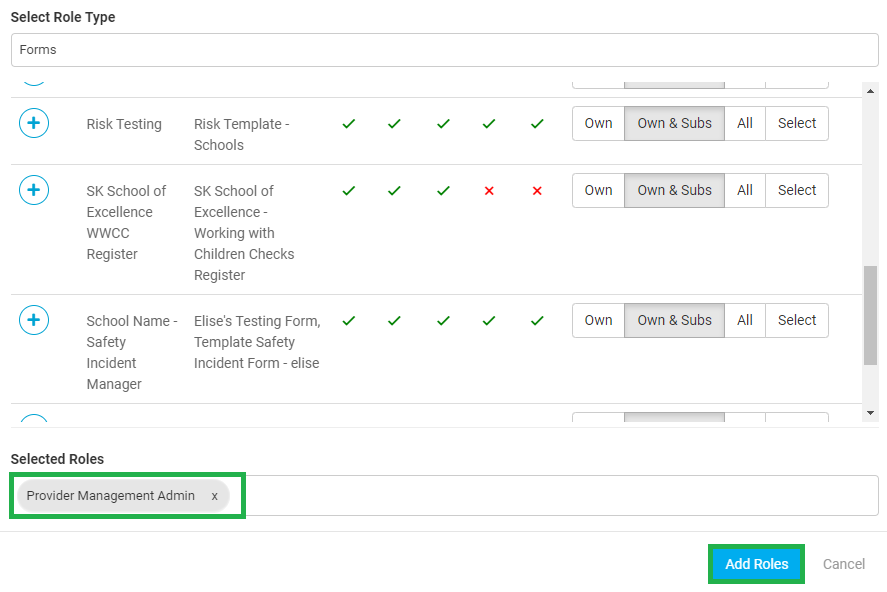
Task: Click last green checkmark in Safety Incident Manager row
Action: click(x=537, y=321)
